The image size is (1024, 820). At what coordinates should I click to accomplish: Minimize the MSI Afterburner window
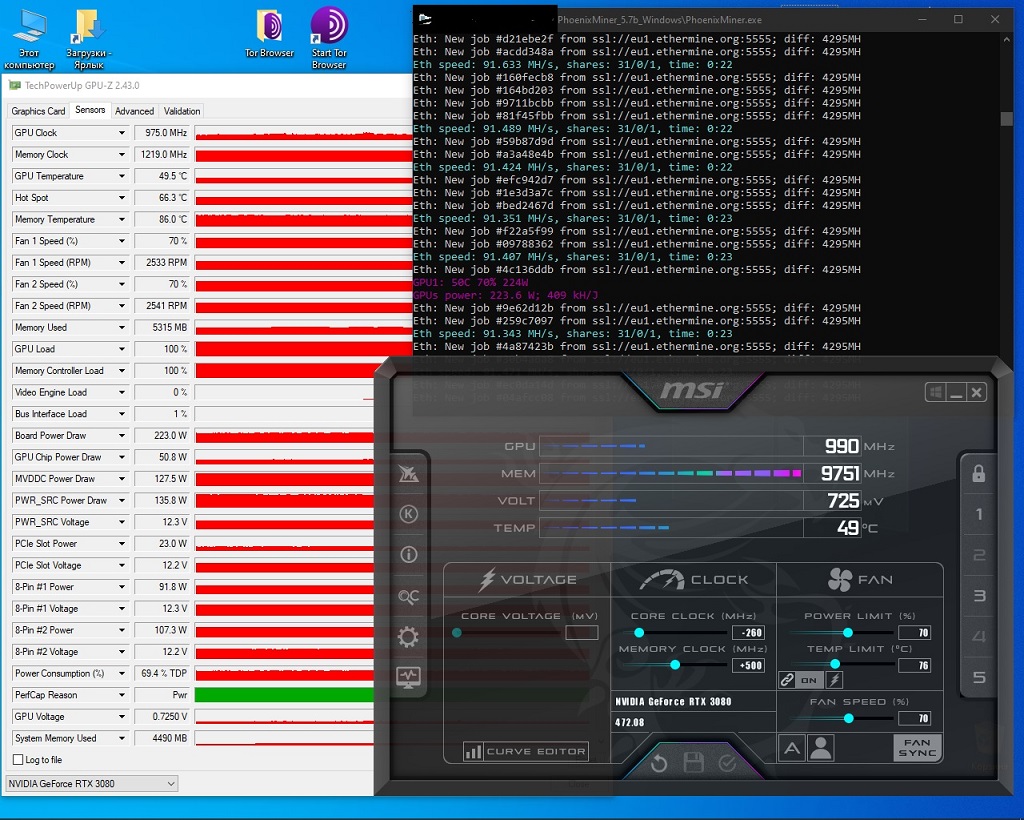pyautogui.click(x=957, y=392)
